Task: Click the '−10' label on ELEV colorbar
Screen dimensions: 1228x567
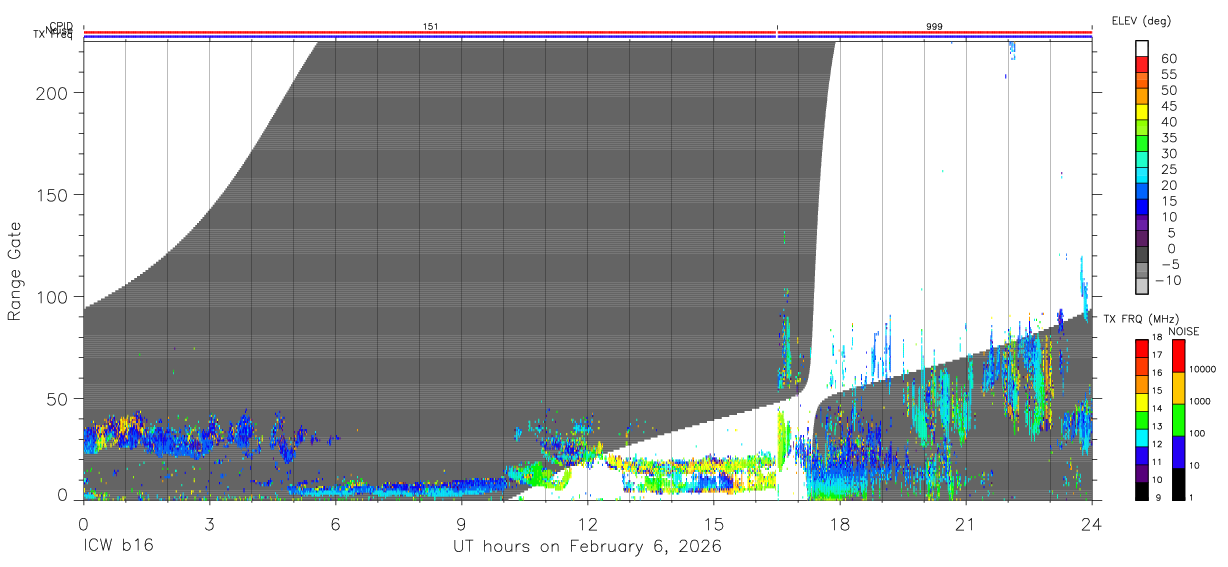Action: [1166, 280]
